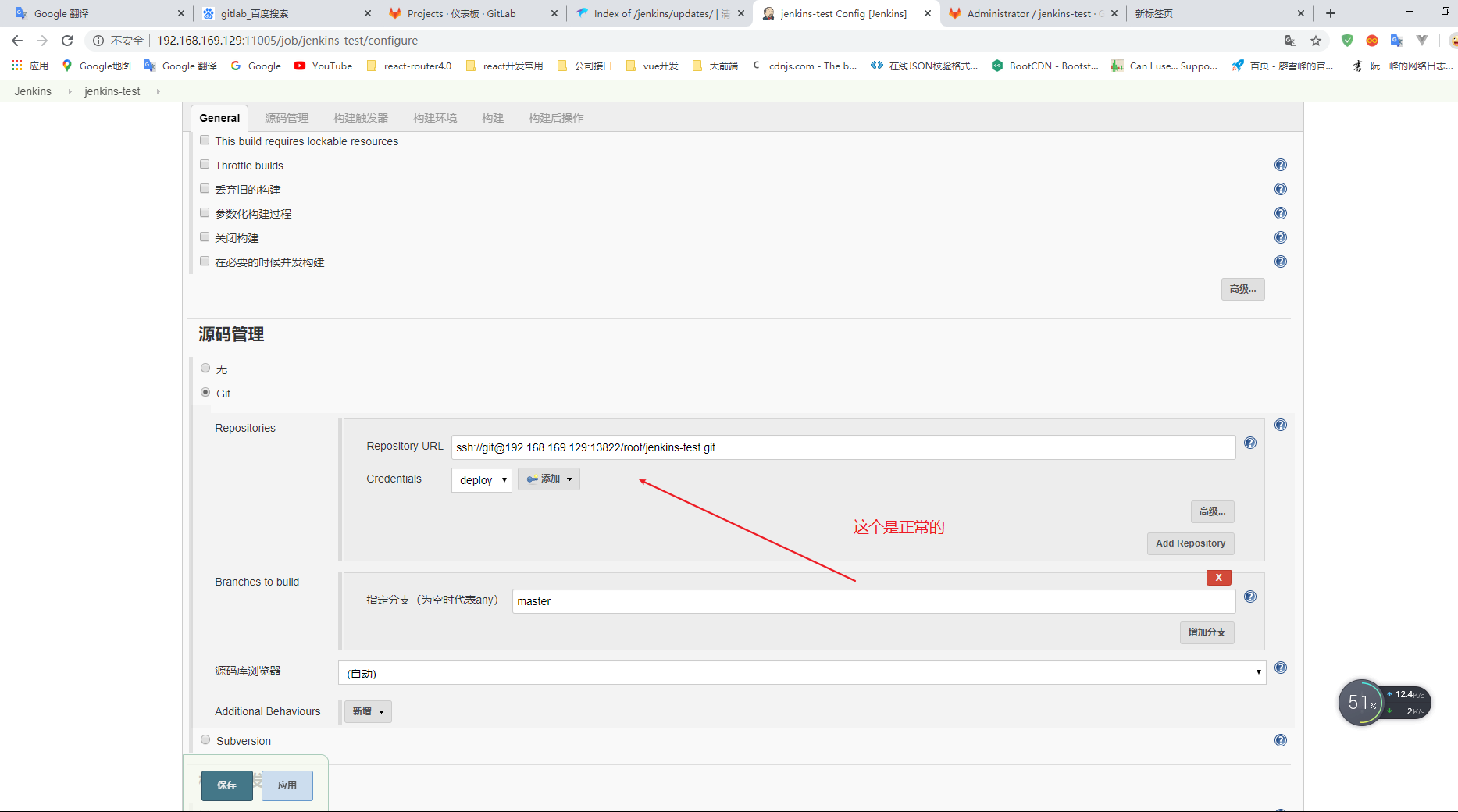
Task: Open help for 参数化构建过程
Action: coord(1281,213)
